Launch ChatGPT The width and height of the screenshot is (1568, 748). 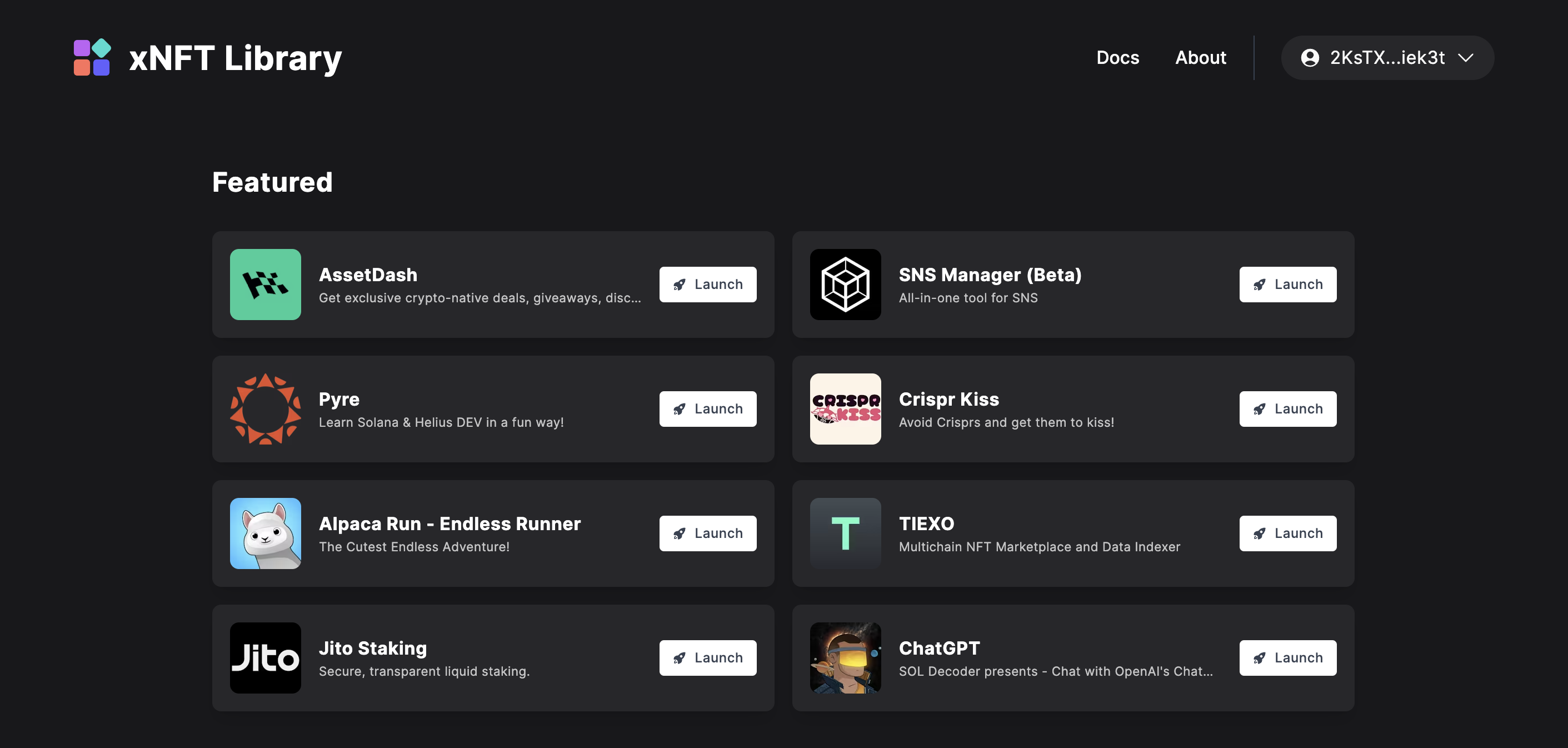(1287, 657)
